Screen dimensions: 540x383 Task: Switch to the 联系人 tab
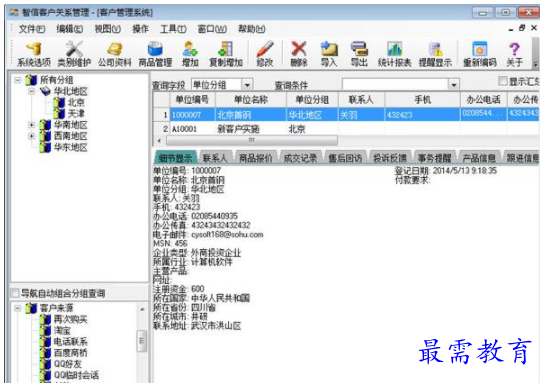pyautogui.click(x=215, y=158)
